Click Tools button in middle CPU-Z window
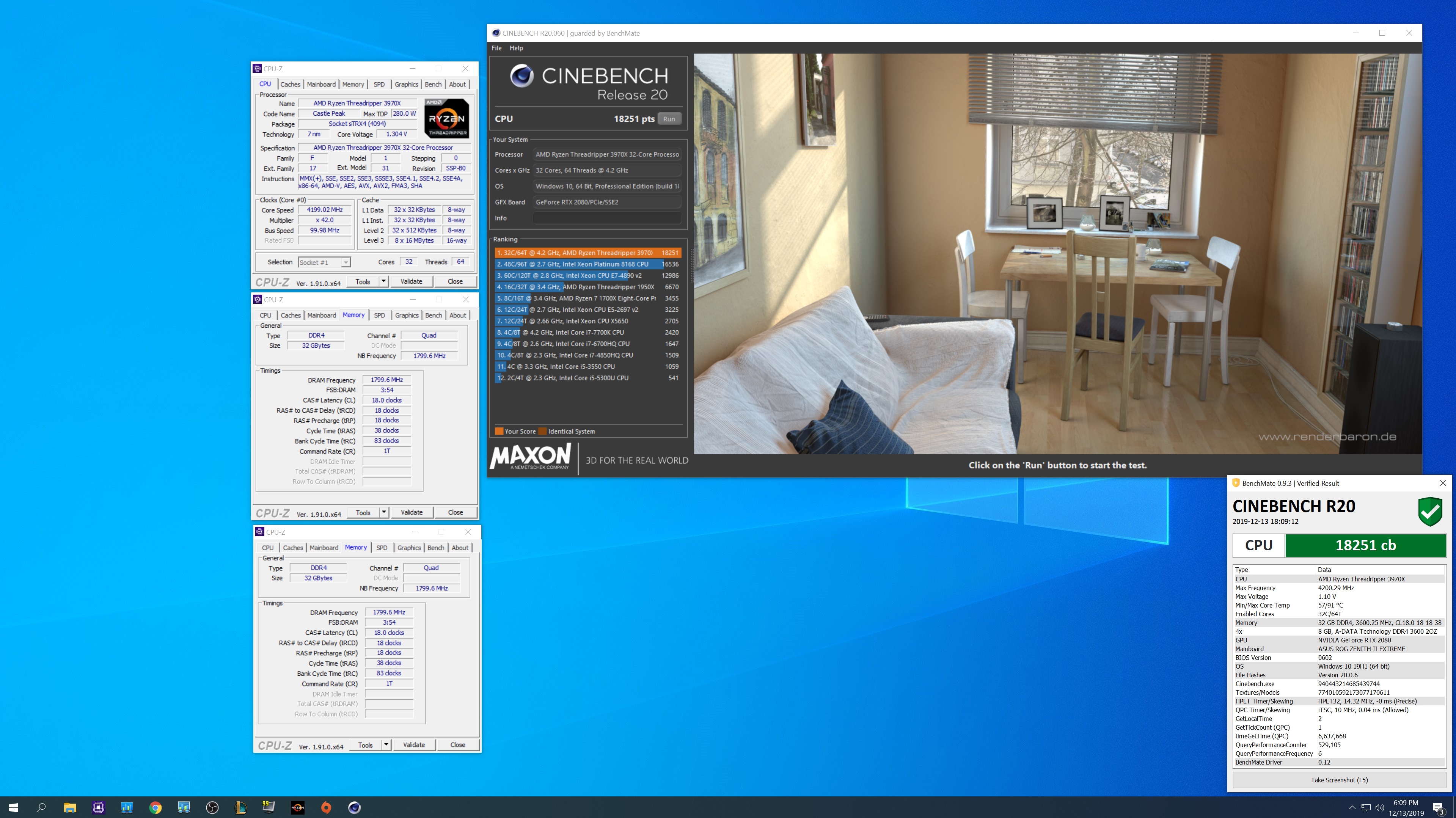Image resolution: width=1456 pixels, height=818 pixels. pos(363,512)
